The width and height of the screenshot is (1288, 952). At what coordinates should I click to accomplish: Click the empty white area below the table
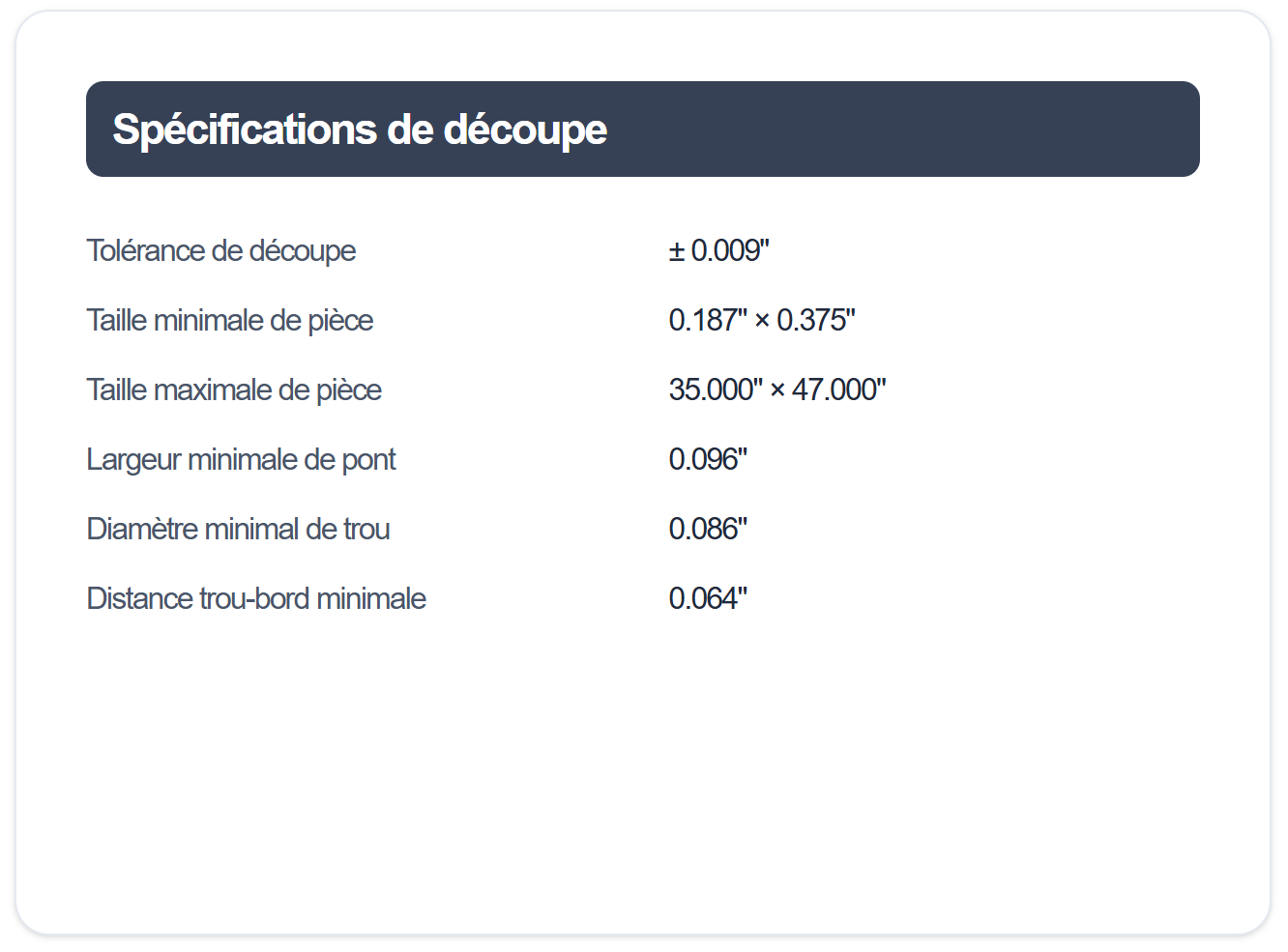pyautogui.click(x=642, y=773)
